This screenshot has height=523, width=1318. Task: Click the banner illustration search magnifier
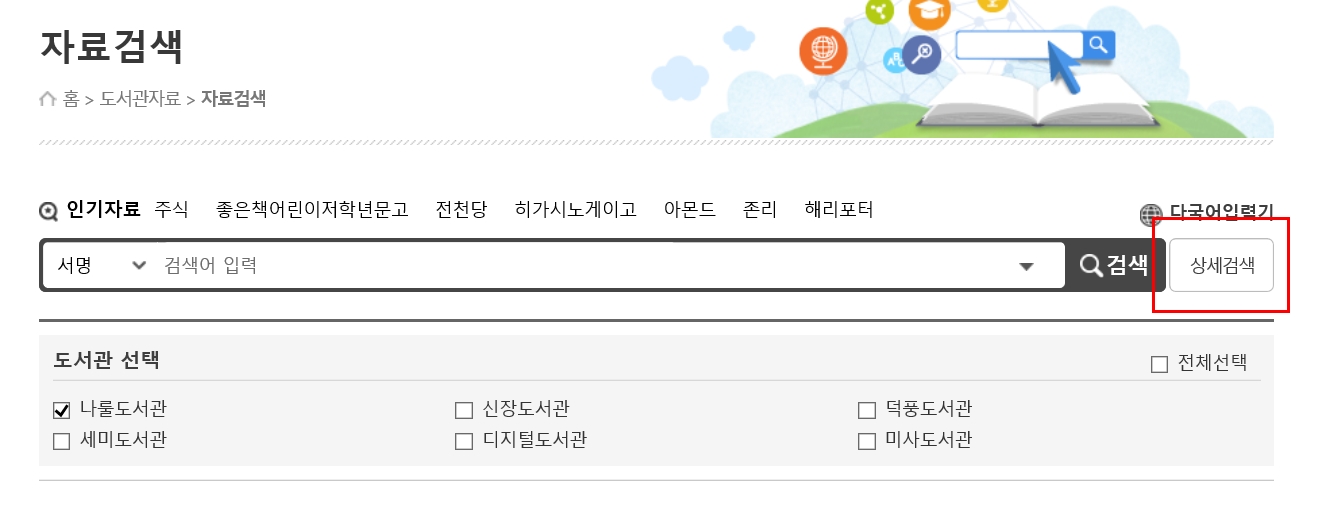pyautogui.click(x=1099, y=44)
